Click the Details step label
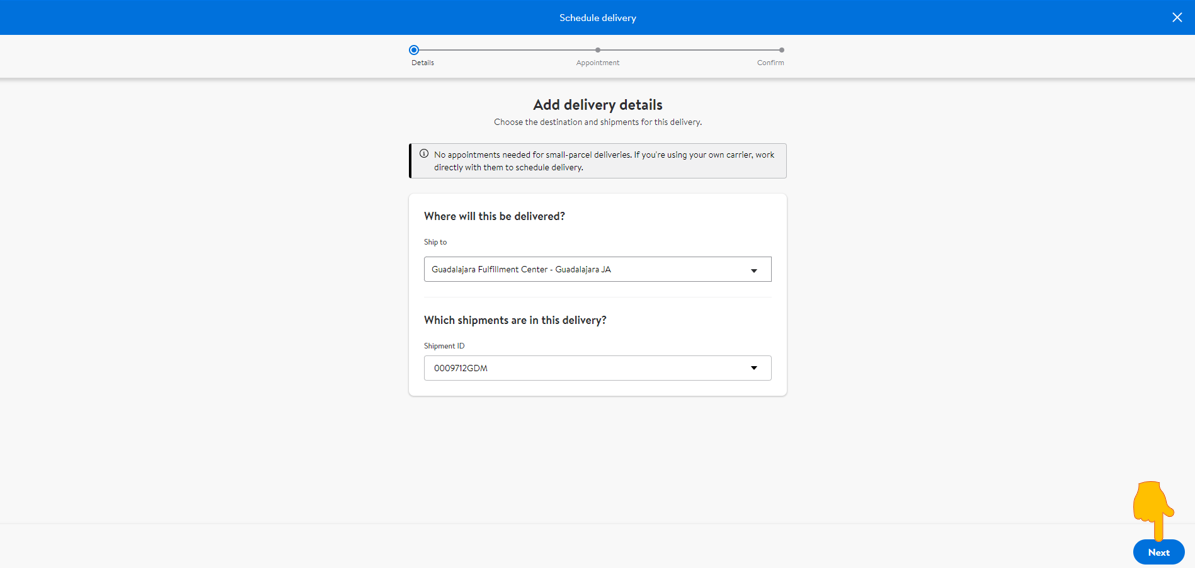The height and width of the screenshot is (568, 1195). tap(423, 63)
